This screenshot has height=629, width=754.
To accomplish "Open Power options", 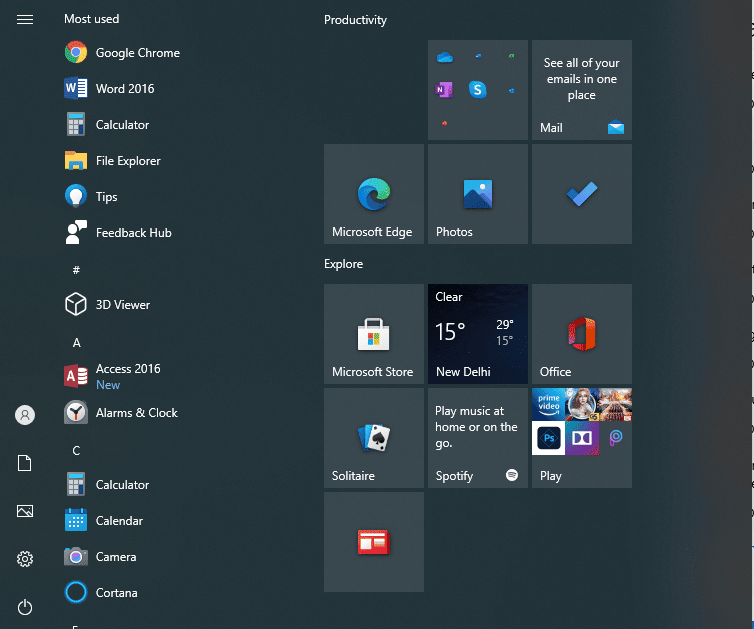I will 25,607.
